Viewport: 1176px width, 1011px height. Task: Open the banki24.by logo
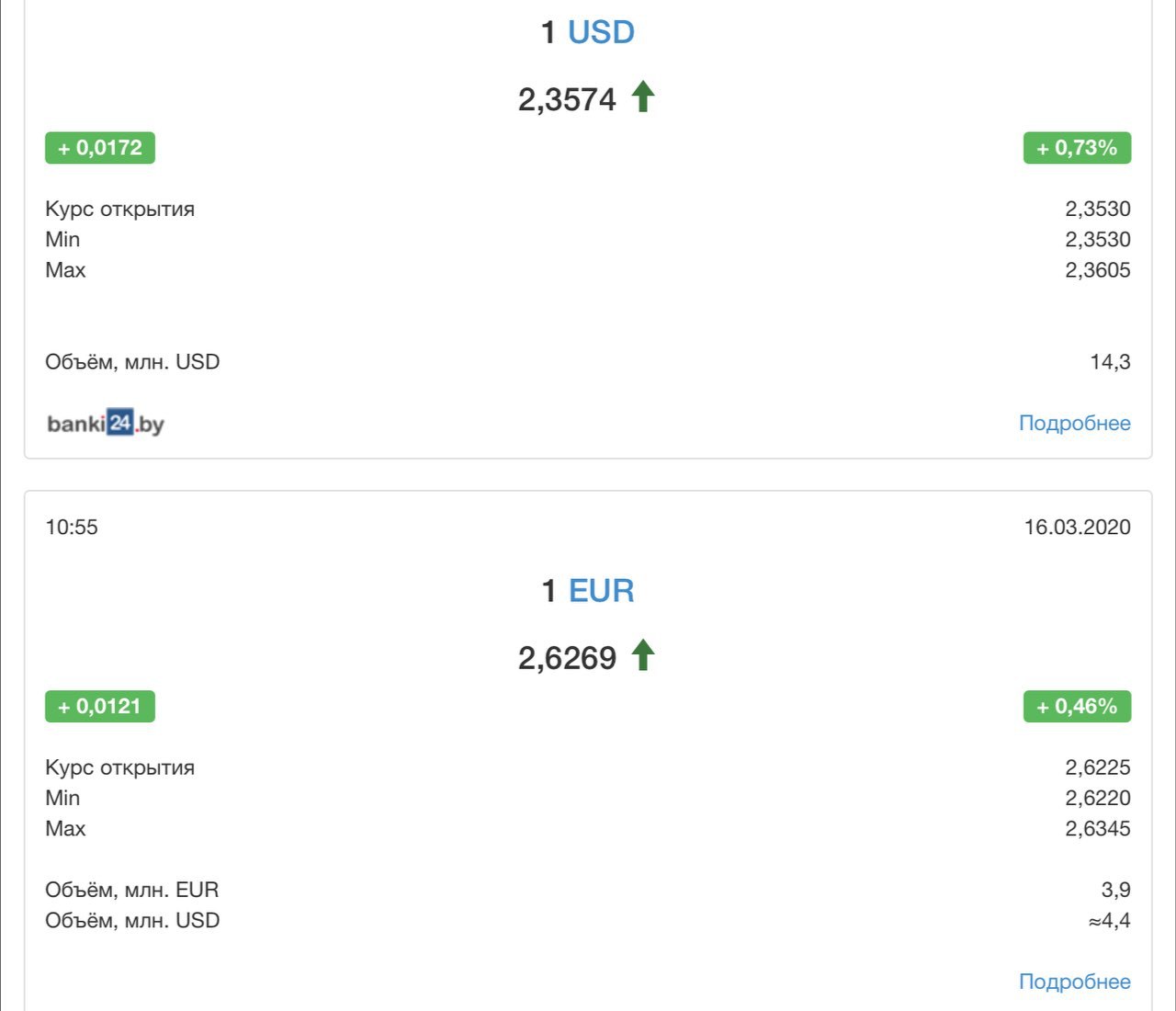point(106,424)
